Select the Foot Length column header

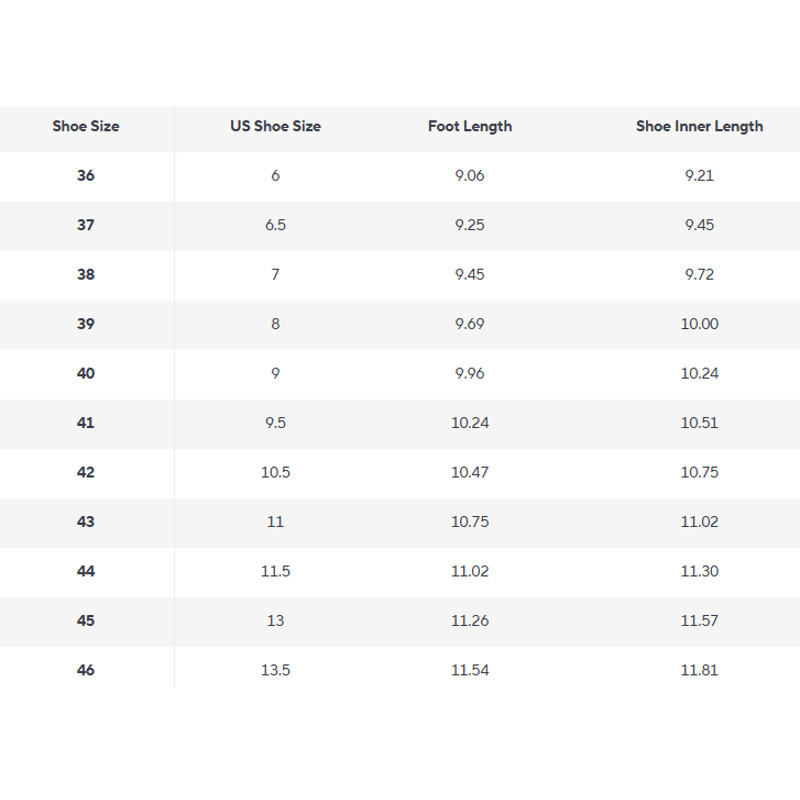pos(470,126)
